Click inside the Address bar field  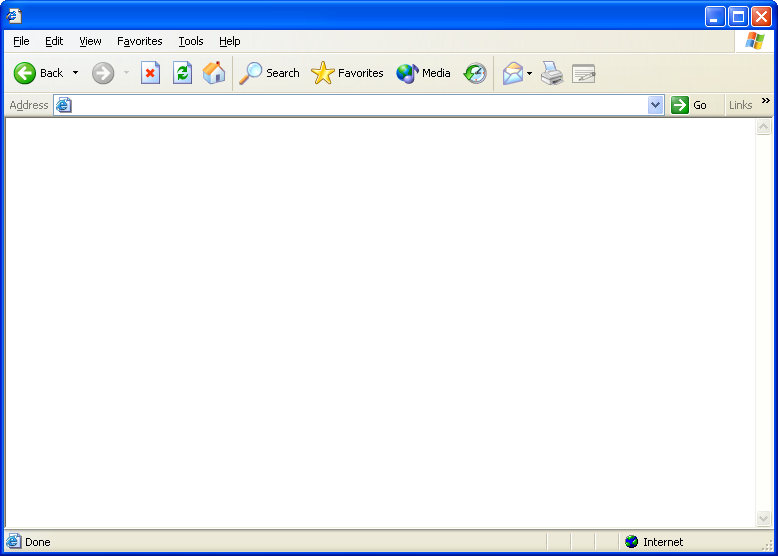tap(359, 105)
